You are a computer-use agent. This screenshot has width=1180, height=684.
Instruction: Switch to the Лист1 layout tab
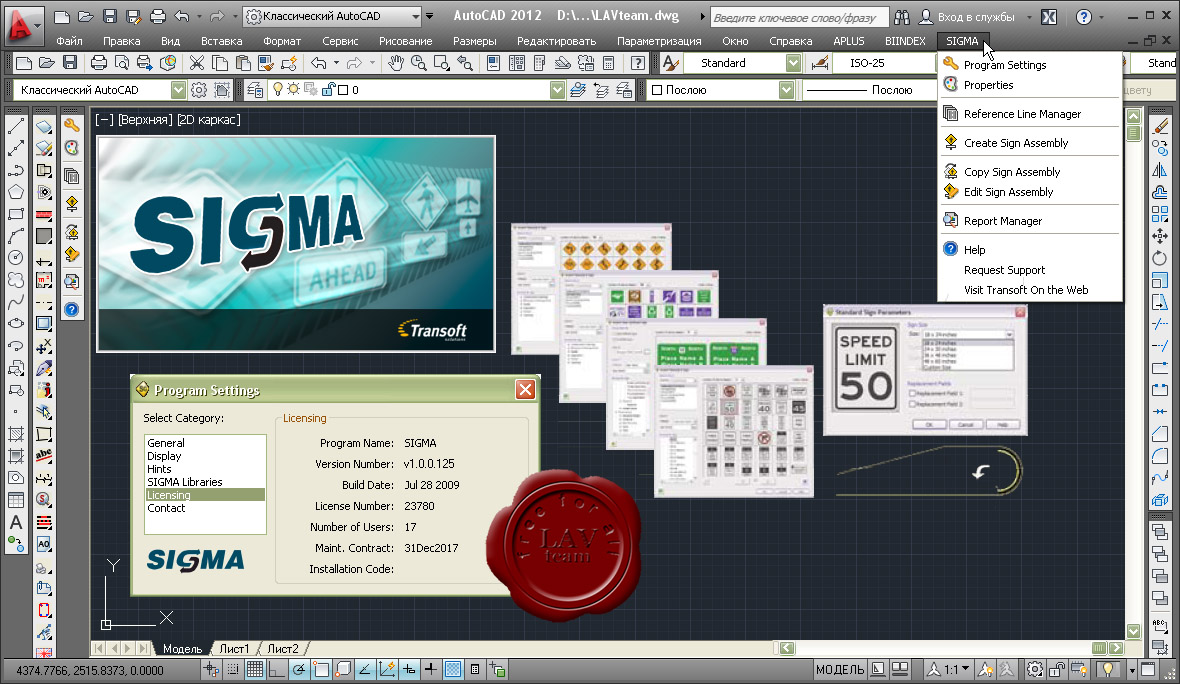234,649
